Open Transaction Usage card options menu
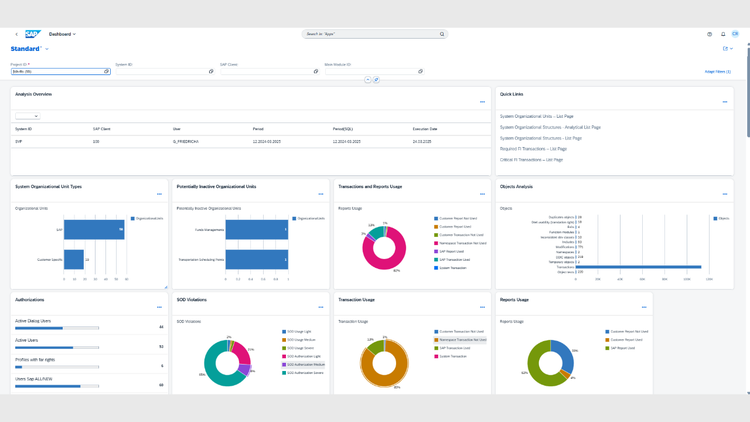 click(x=482, y=307)
